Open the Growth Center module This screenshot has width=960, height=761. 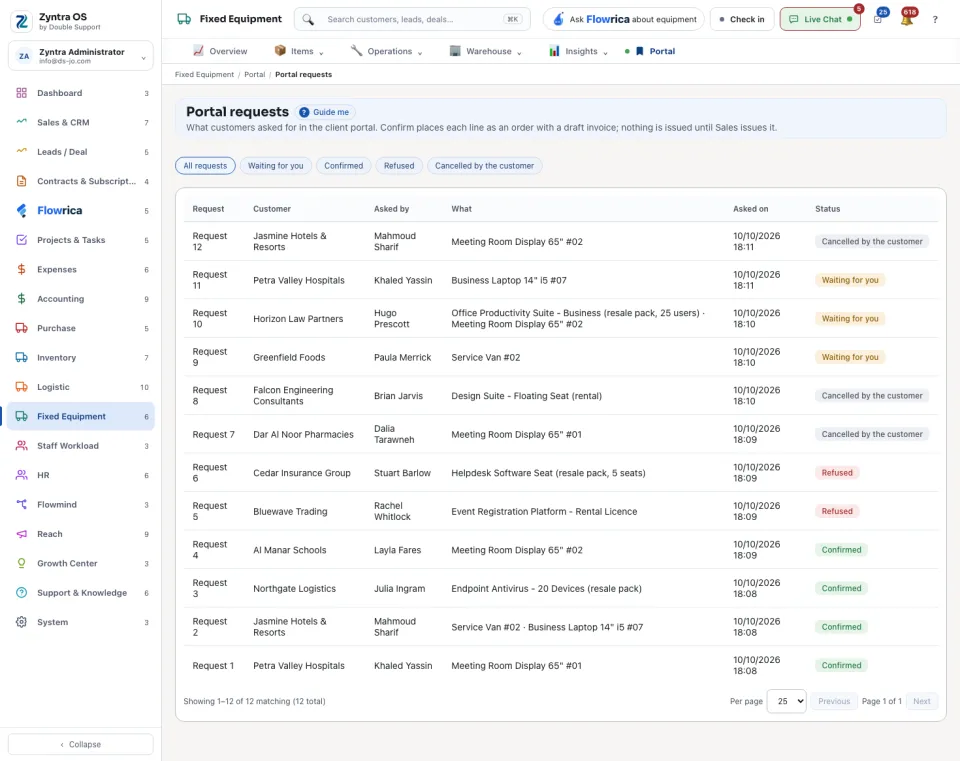point(81,563)
